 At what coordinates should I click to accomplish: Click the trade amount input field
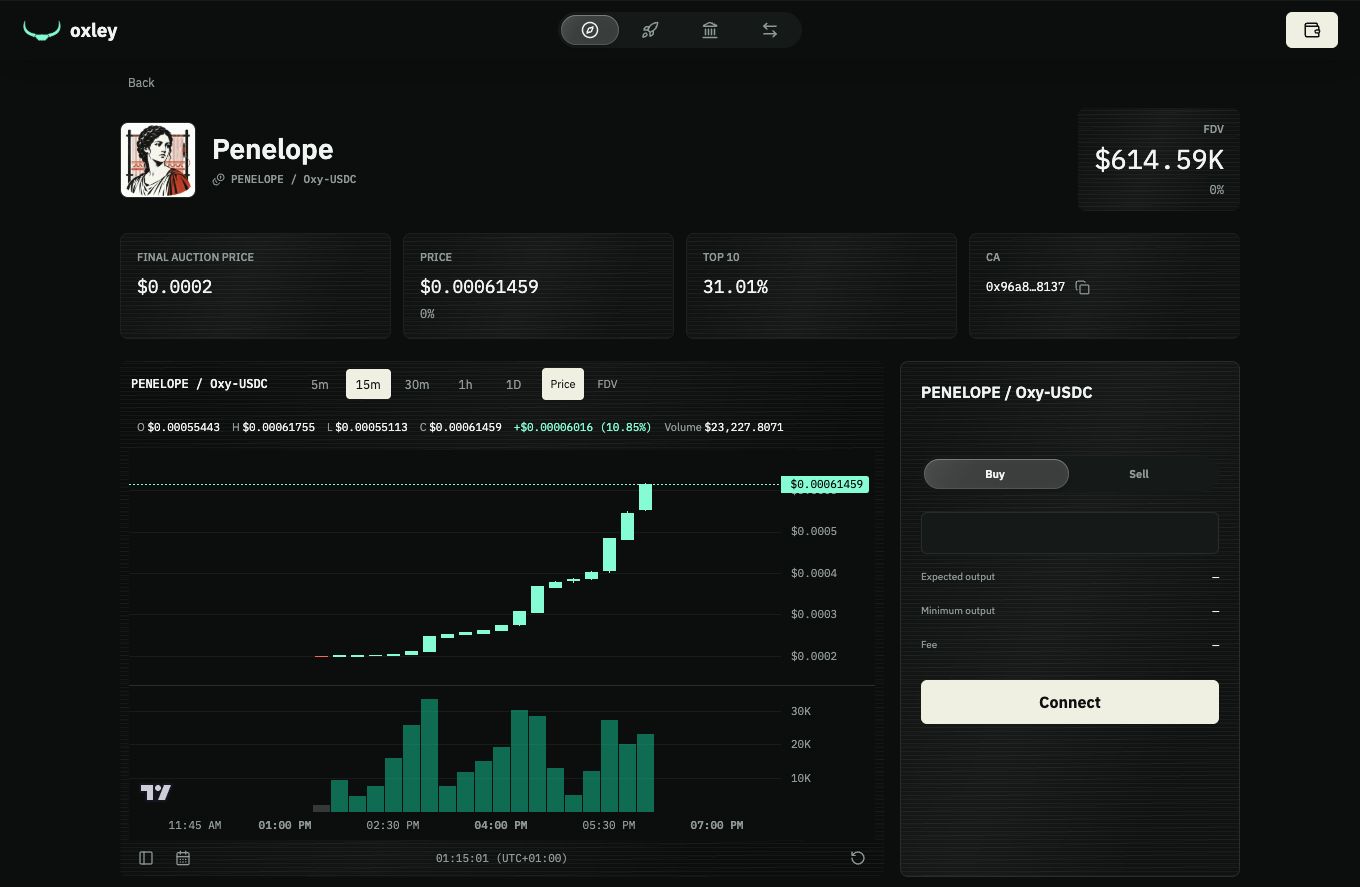coord(1070,533)
